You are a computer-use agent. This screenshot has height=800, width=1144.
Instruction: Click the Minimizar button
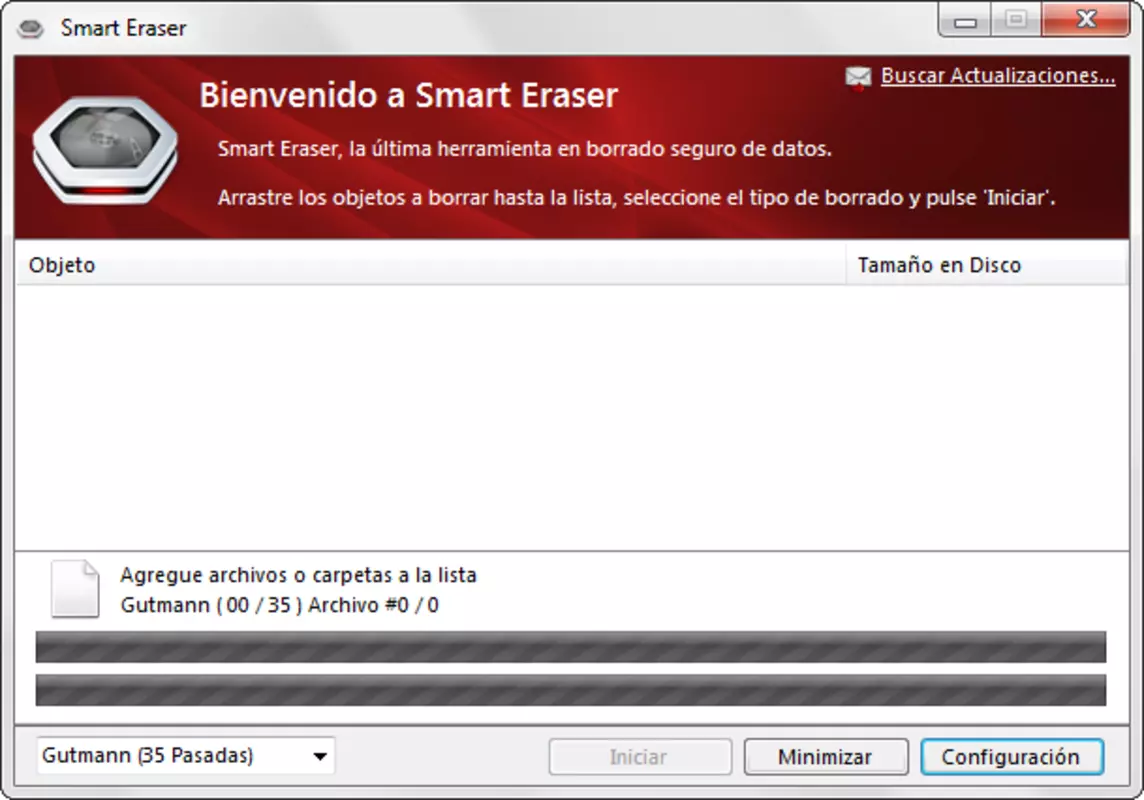click(826, 757)
